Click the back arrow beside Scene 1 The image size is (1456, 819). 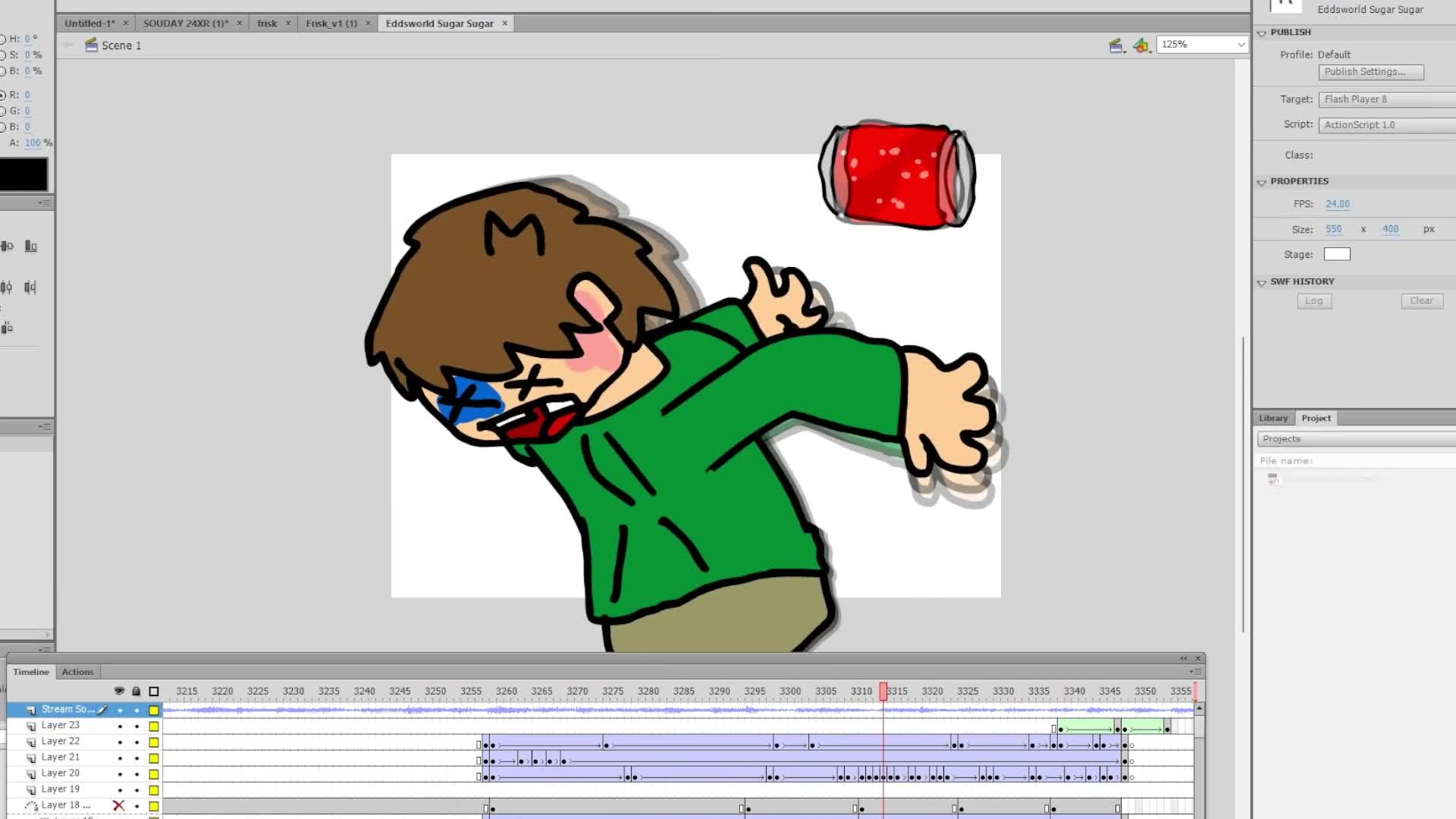pos(69,45)
